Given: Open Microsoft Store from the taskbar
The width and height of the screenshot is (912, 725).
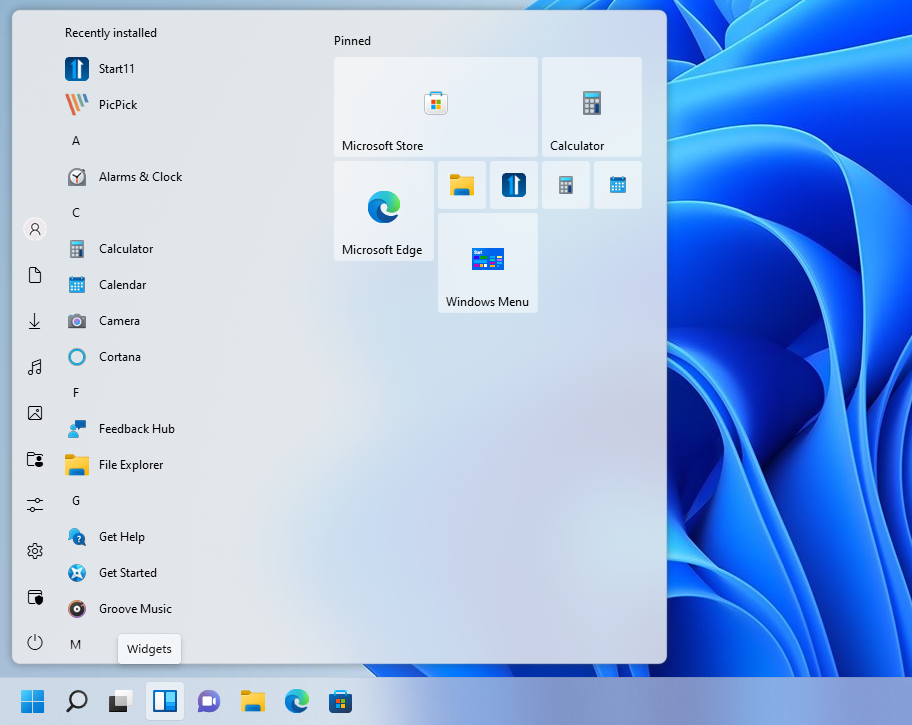Looking at the screenshot, I should point(340,701).
